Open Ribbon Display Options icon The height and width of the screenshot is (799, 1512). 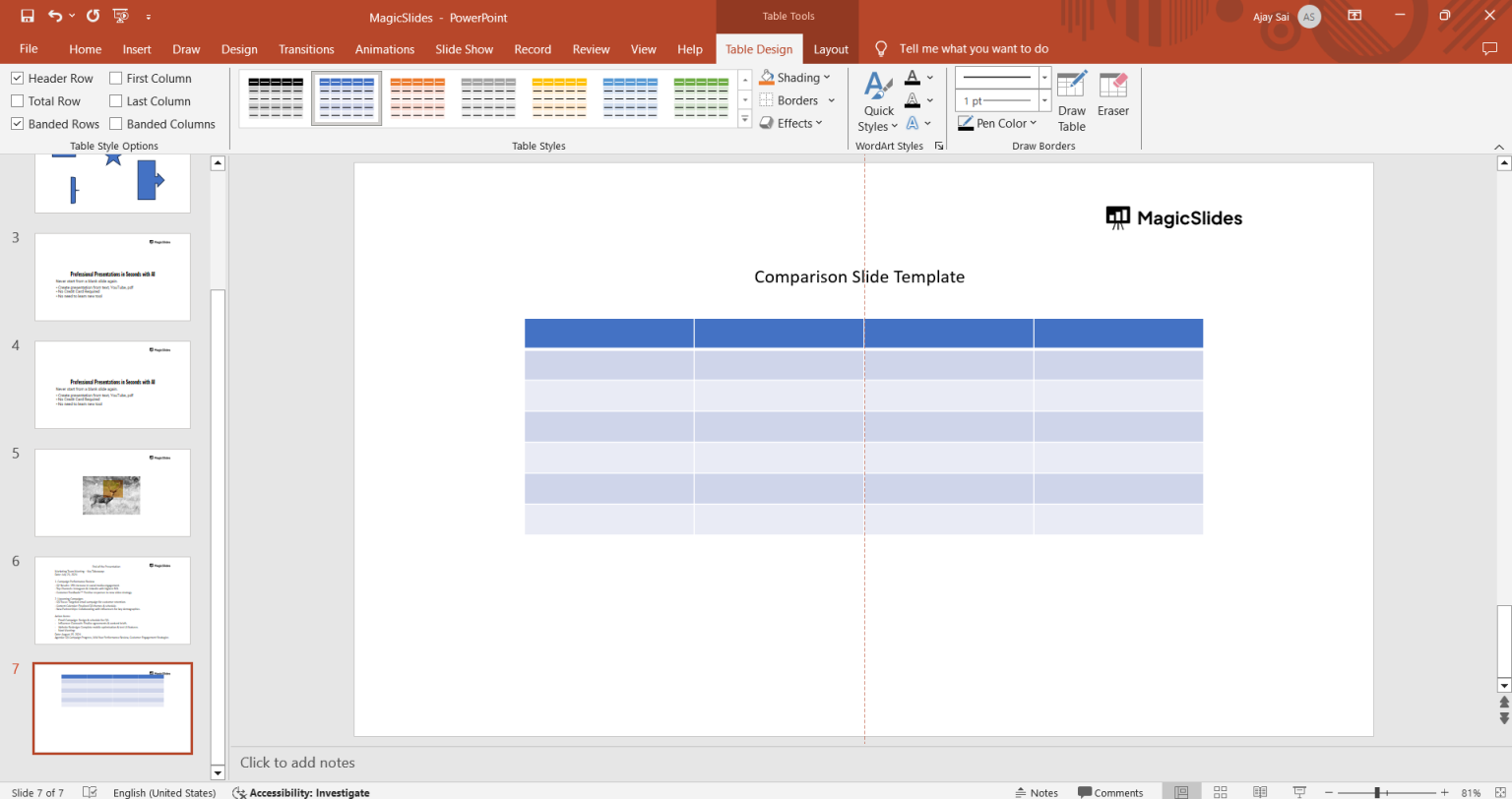(x=1354, y=16)
